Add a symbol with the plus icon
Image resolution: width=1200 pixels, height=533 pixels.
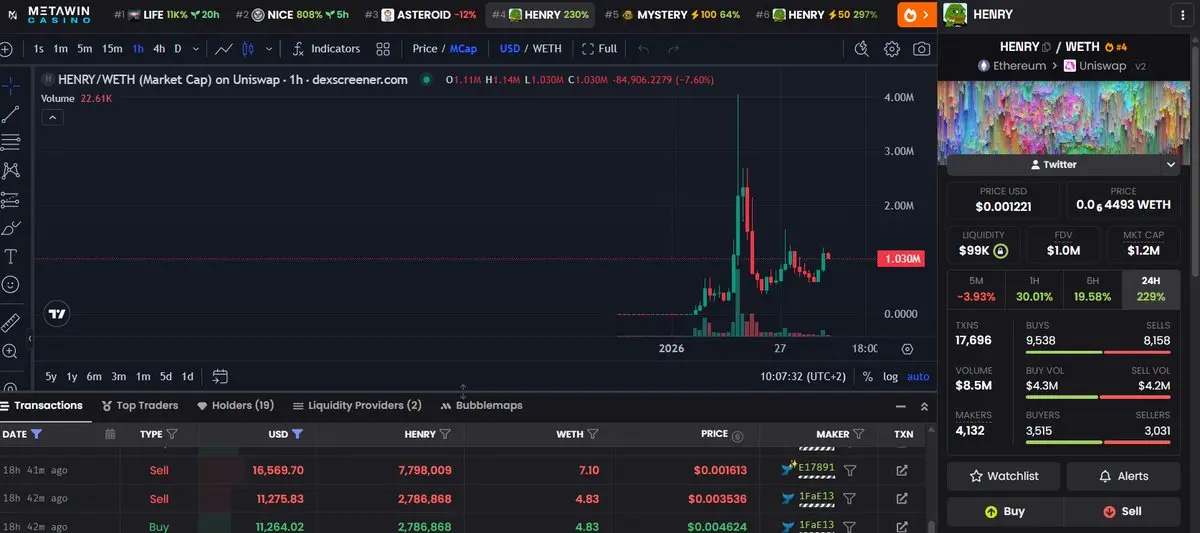click(6, 49)
